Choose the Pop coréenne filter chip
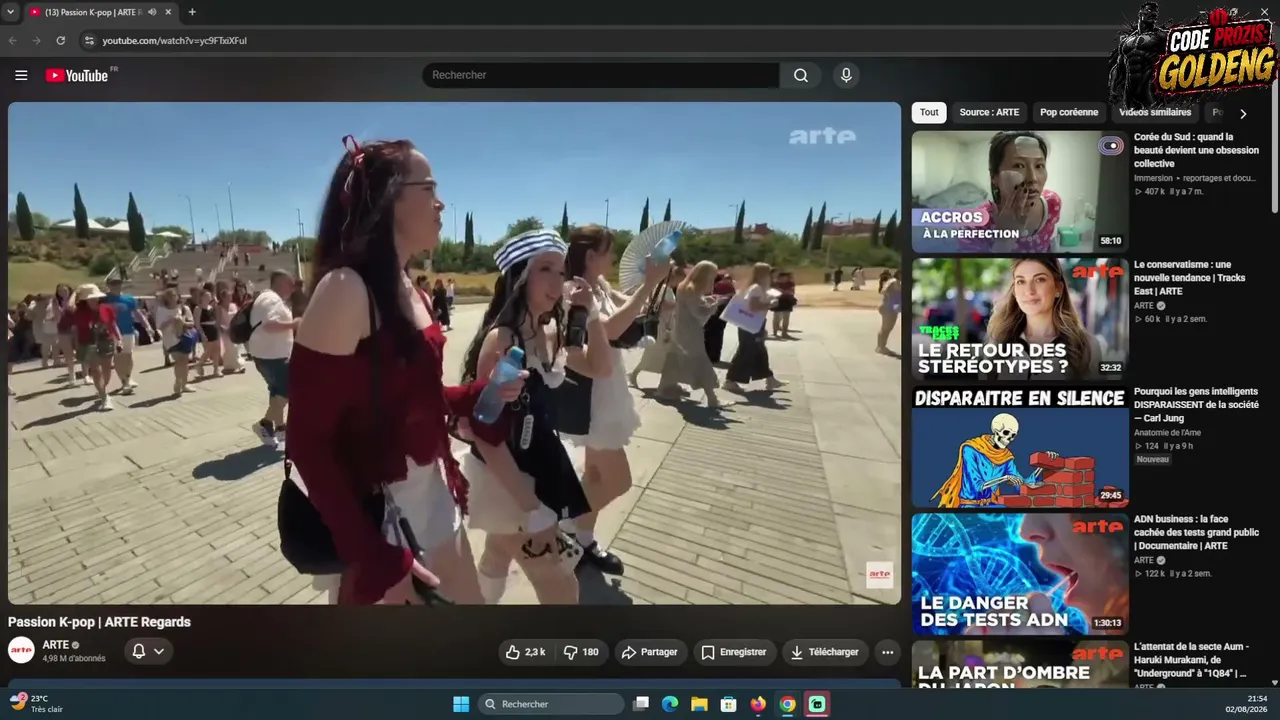 pyautogui.click(x=1069, y=113)
